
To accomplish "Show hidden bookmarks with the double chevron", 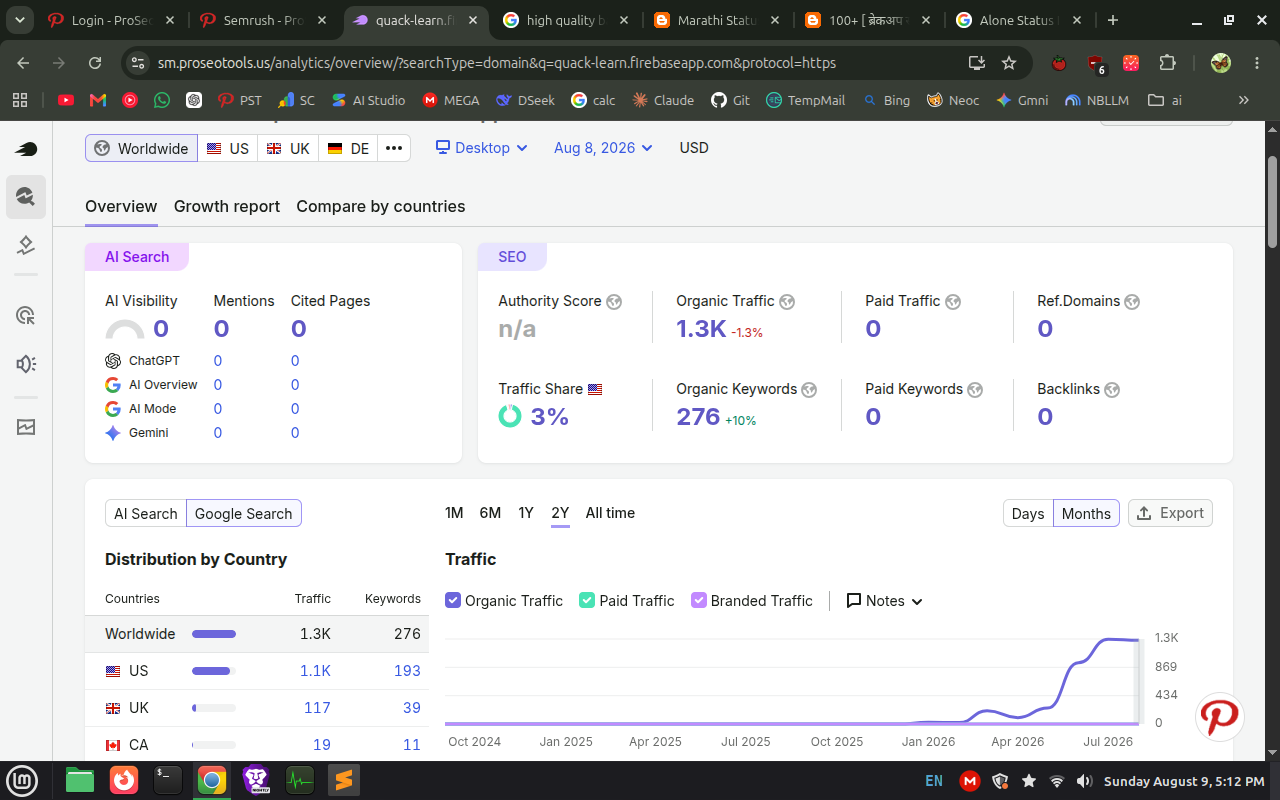I will point(1244,100).
